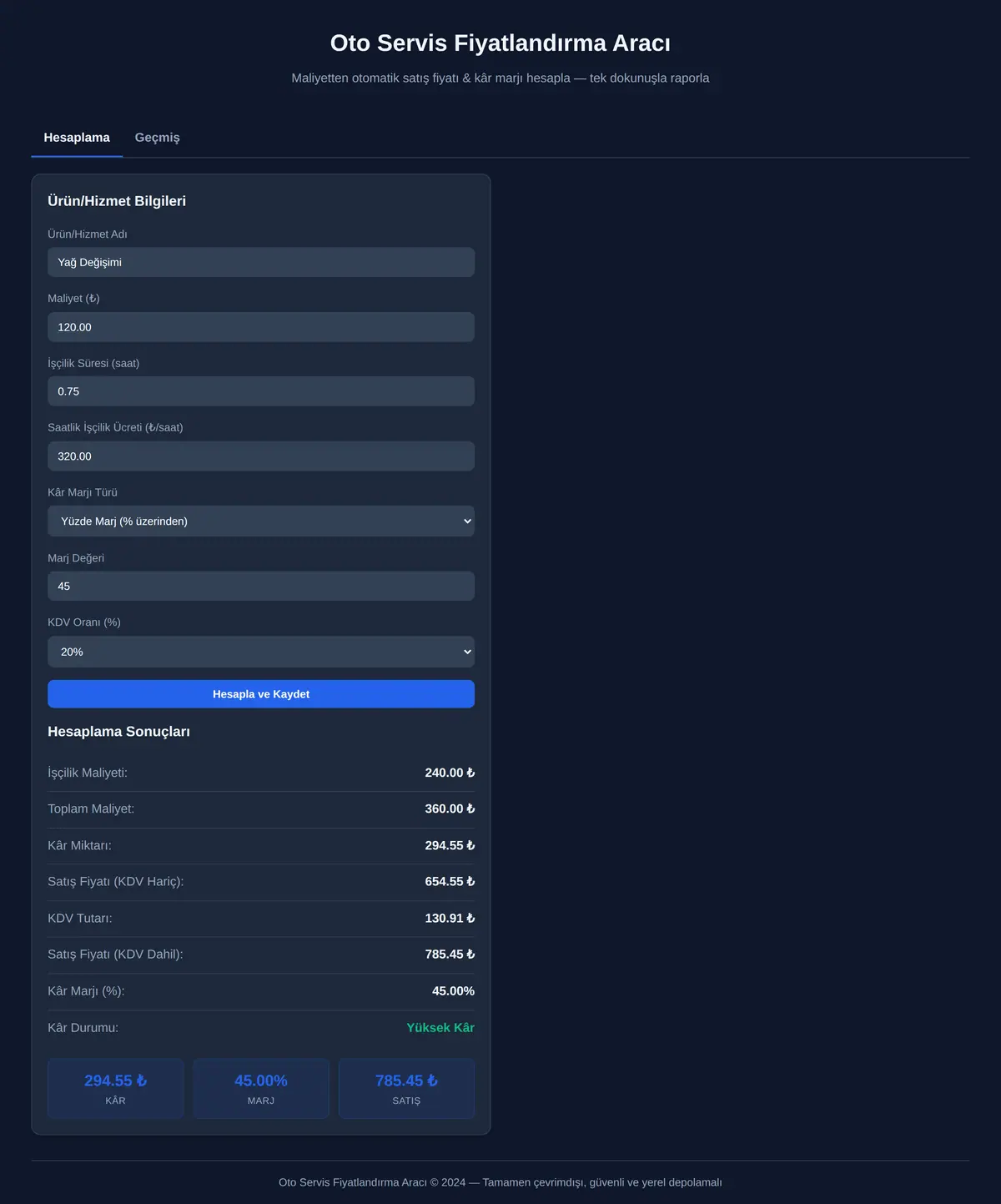1001x1204 pixels.
Task: Click the Hesaplama Sonuçları heading
Action: click(x=118, y=732)
